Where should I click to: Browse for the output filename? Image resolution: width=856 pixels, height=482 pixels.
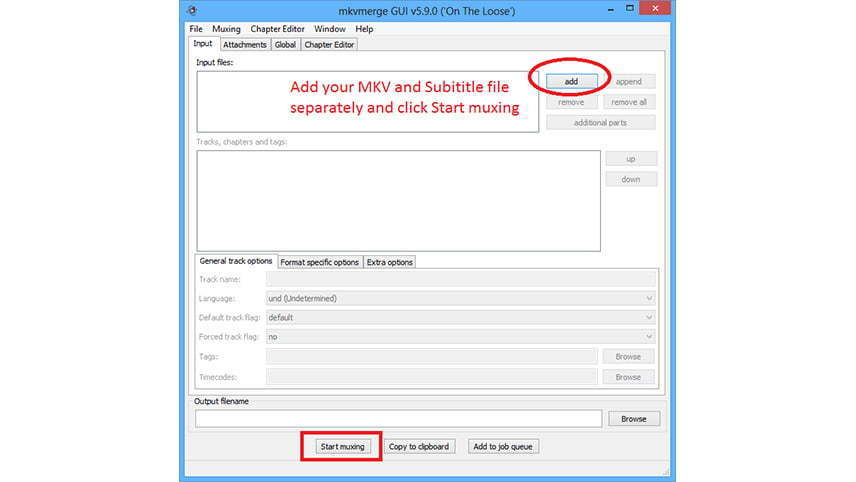pos(634,419)
